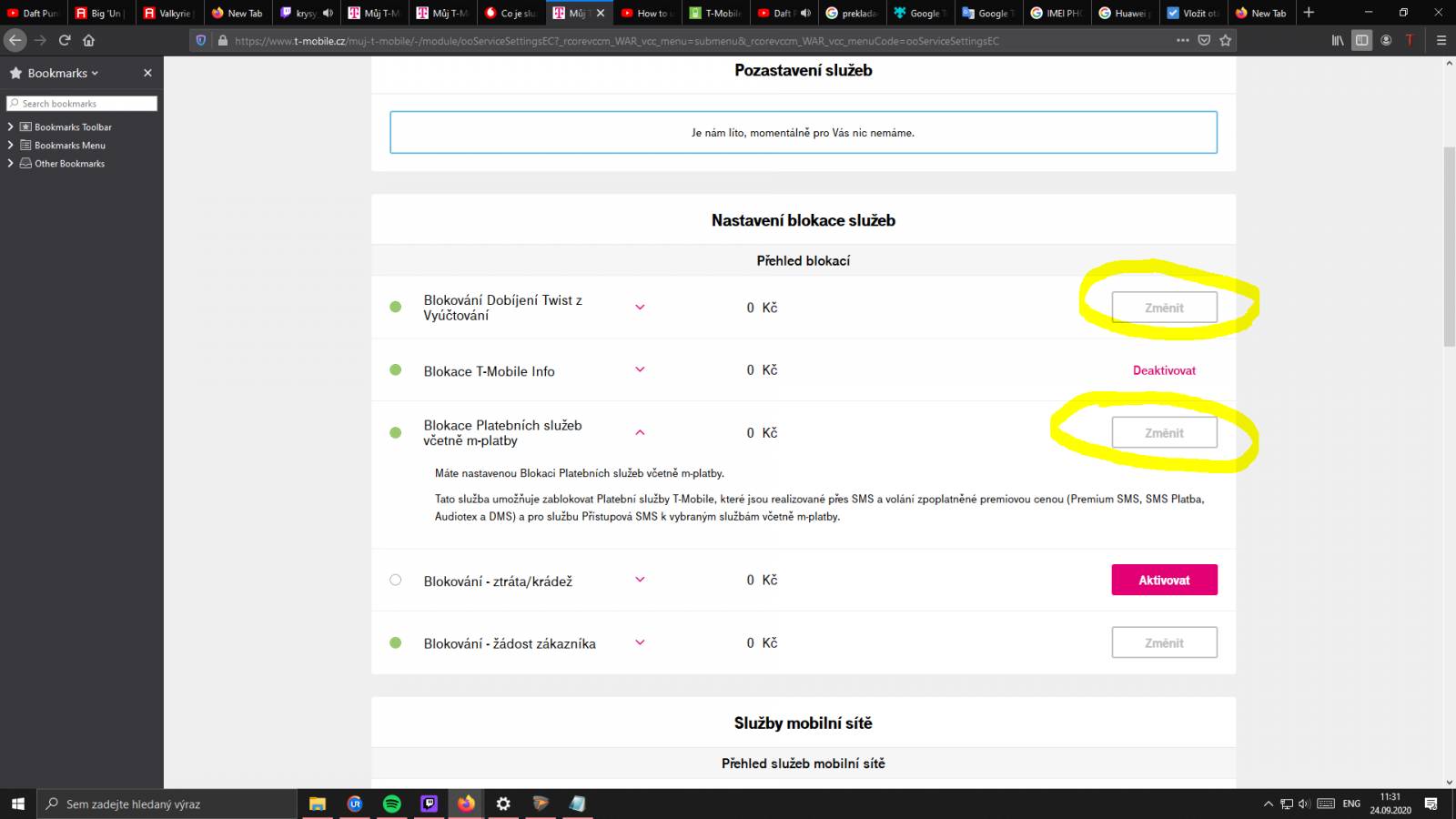
Task: Click the address bar URL
Action: point(616,40)
